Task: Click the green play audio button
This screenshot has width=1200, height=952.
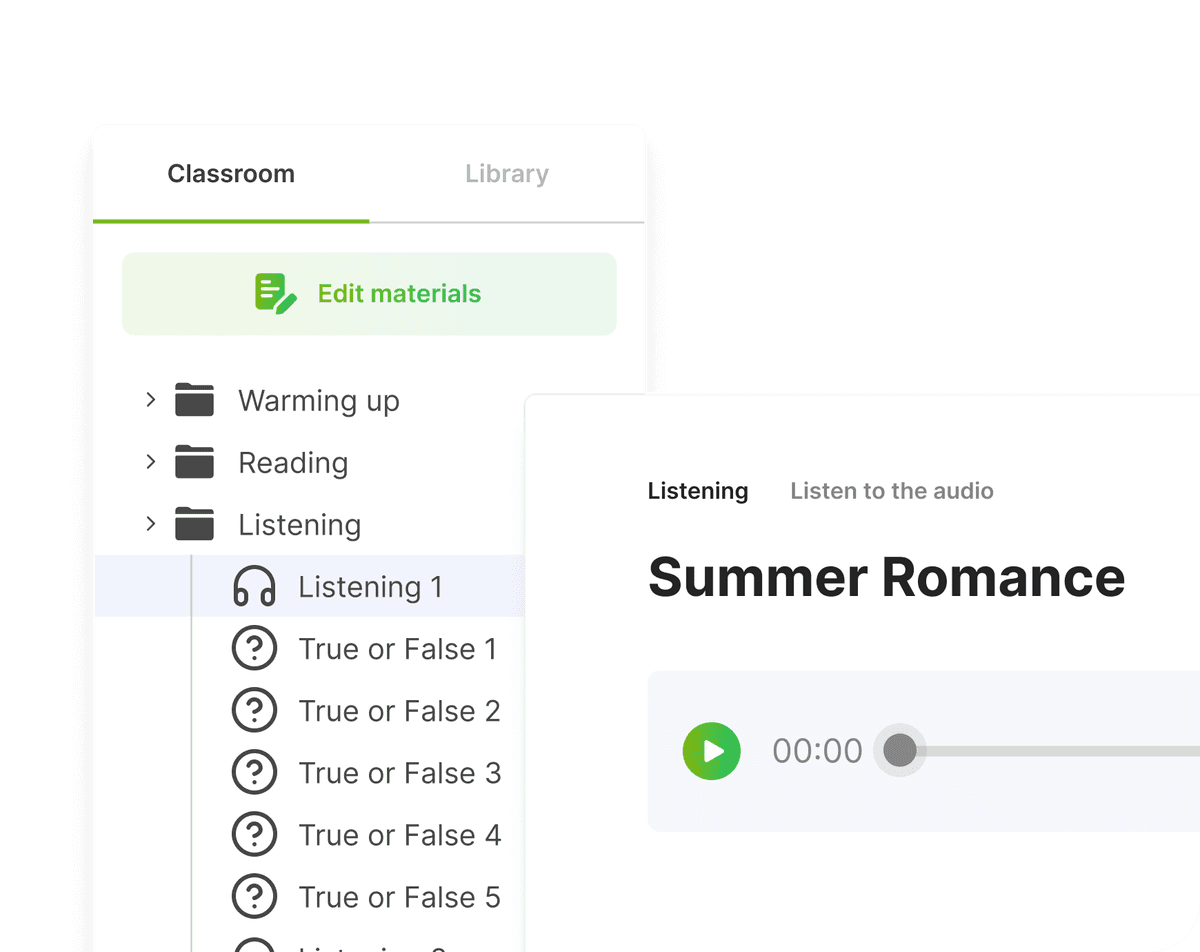Action: coord(711,751)
